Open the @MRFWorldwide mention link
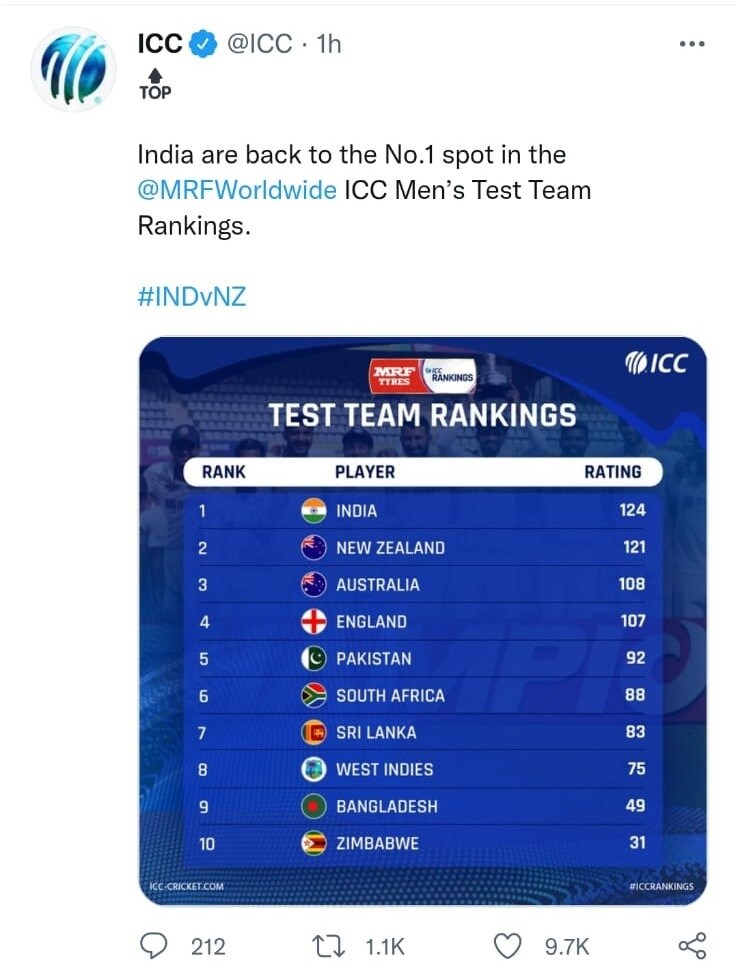Screen dimensions: 738x979 [x=237, y=190]
